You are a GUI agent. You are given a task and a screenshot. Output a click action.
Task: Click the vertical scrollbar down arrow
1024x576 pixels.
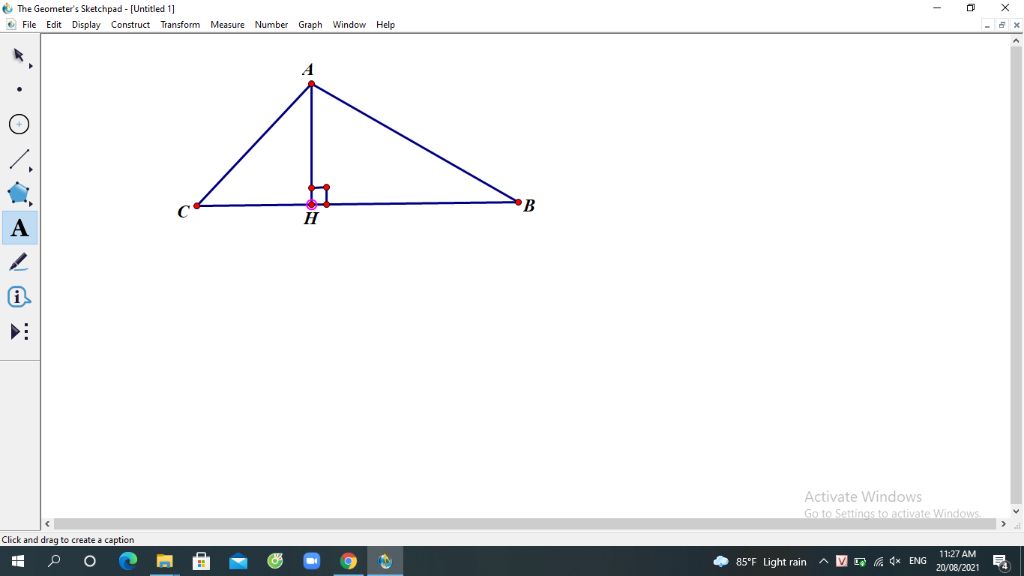coord(1016,511)
